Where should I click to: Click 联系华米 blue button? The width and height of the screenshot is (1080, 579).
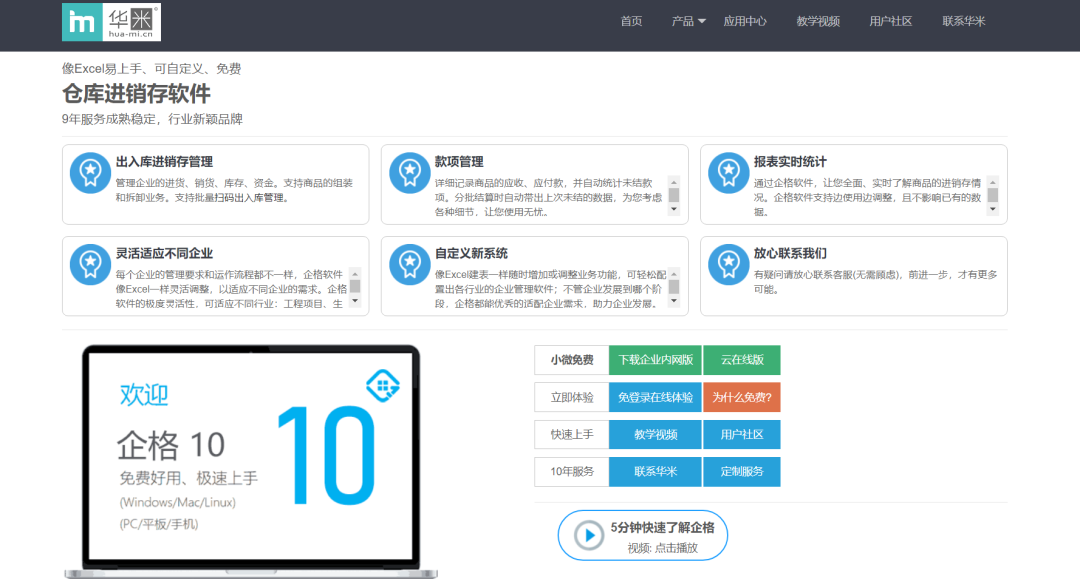[655, 472]
